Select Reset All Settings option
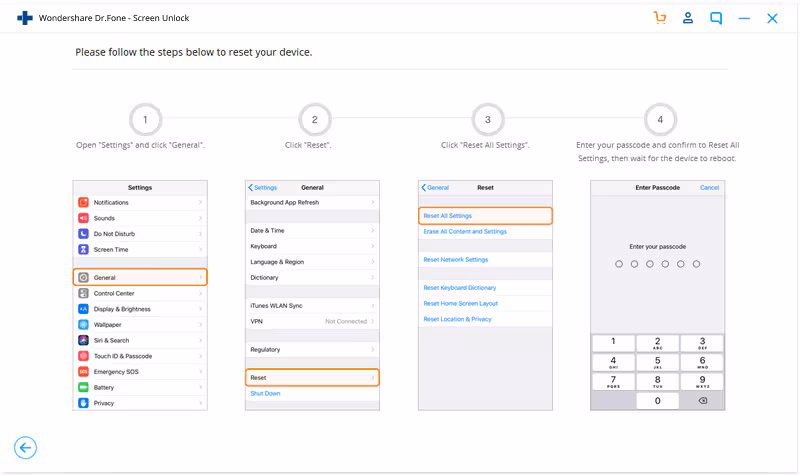 point(485,216)
